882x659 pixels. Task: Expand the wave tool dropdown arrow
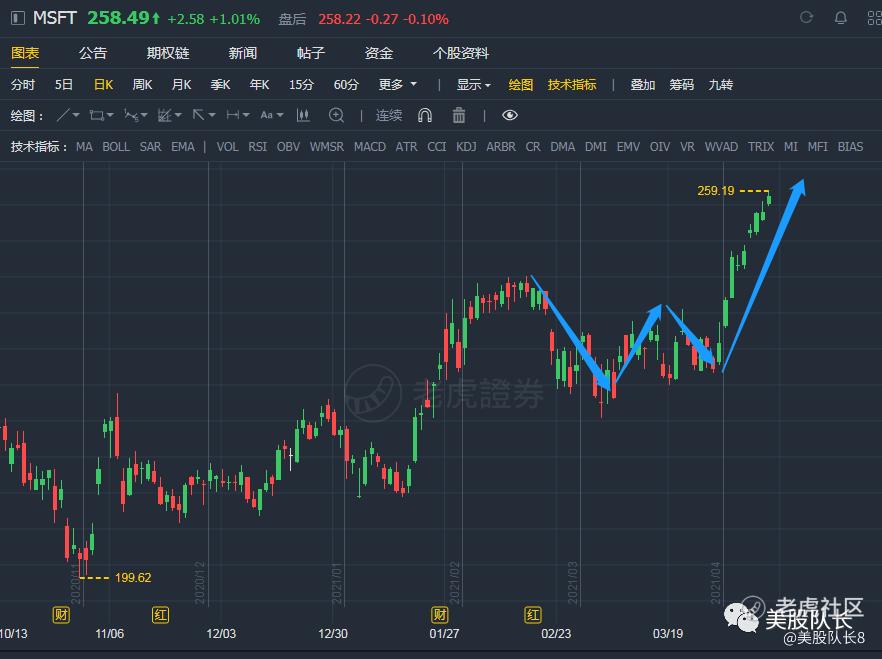click(144, 115)
